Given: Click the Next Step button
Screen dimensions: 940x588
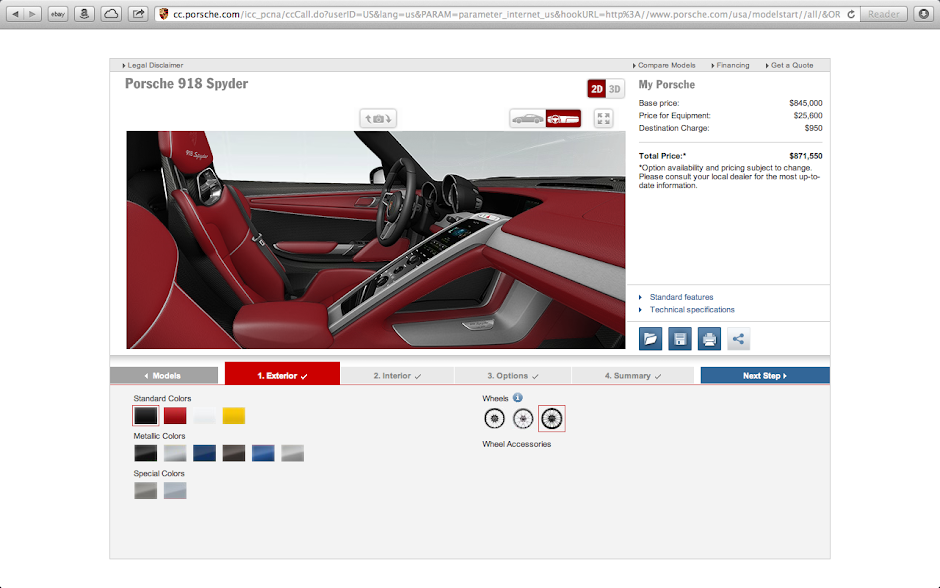Looking at the screenshot, I should pyautogui.click(x=765, y=376).
